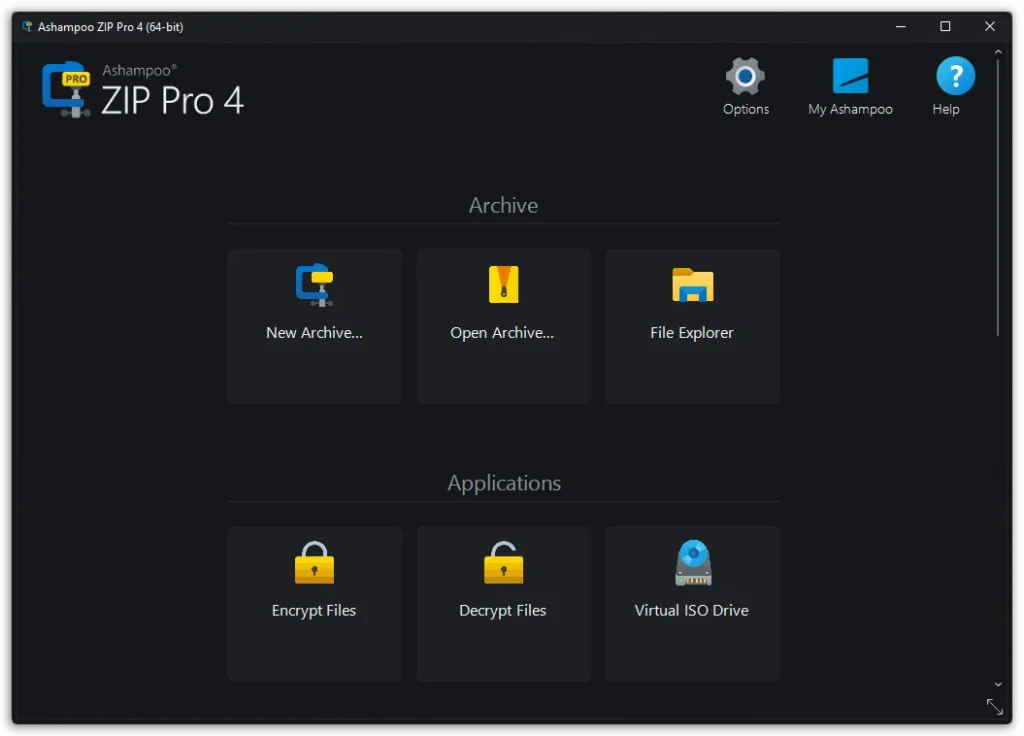Click the Encrypt Files padlock icon

pyautogui.click(x=314, y=562)
